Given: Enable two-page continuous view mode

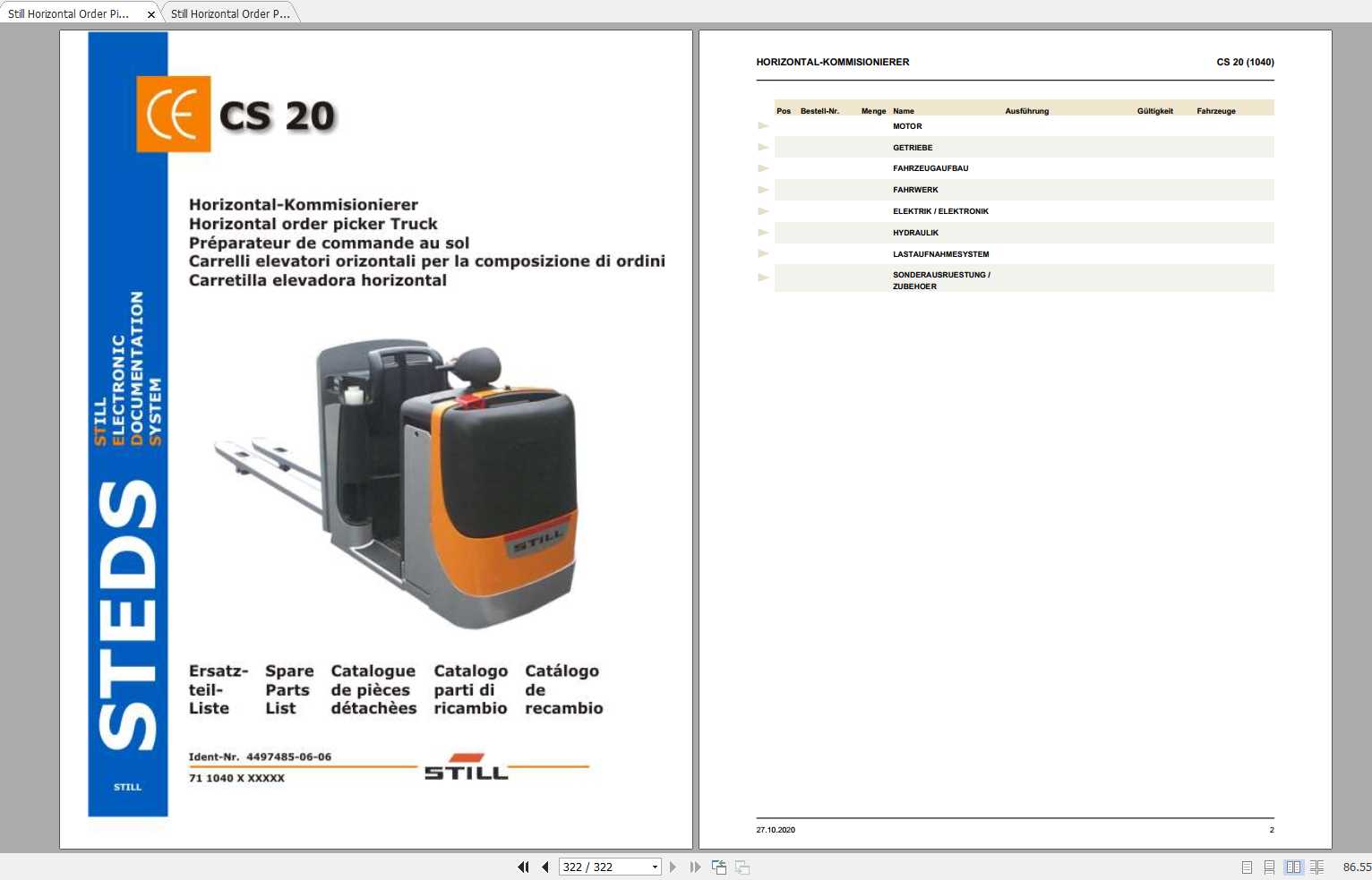Looking at the screenshot, I should click(1317, 867).
